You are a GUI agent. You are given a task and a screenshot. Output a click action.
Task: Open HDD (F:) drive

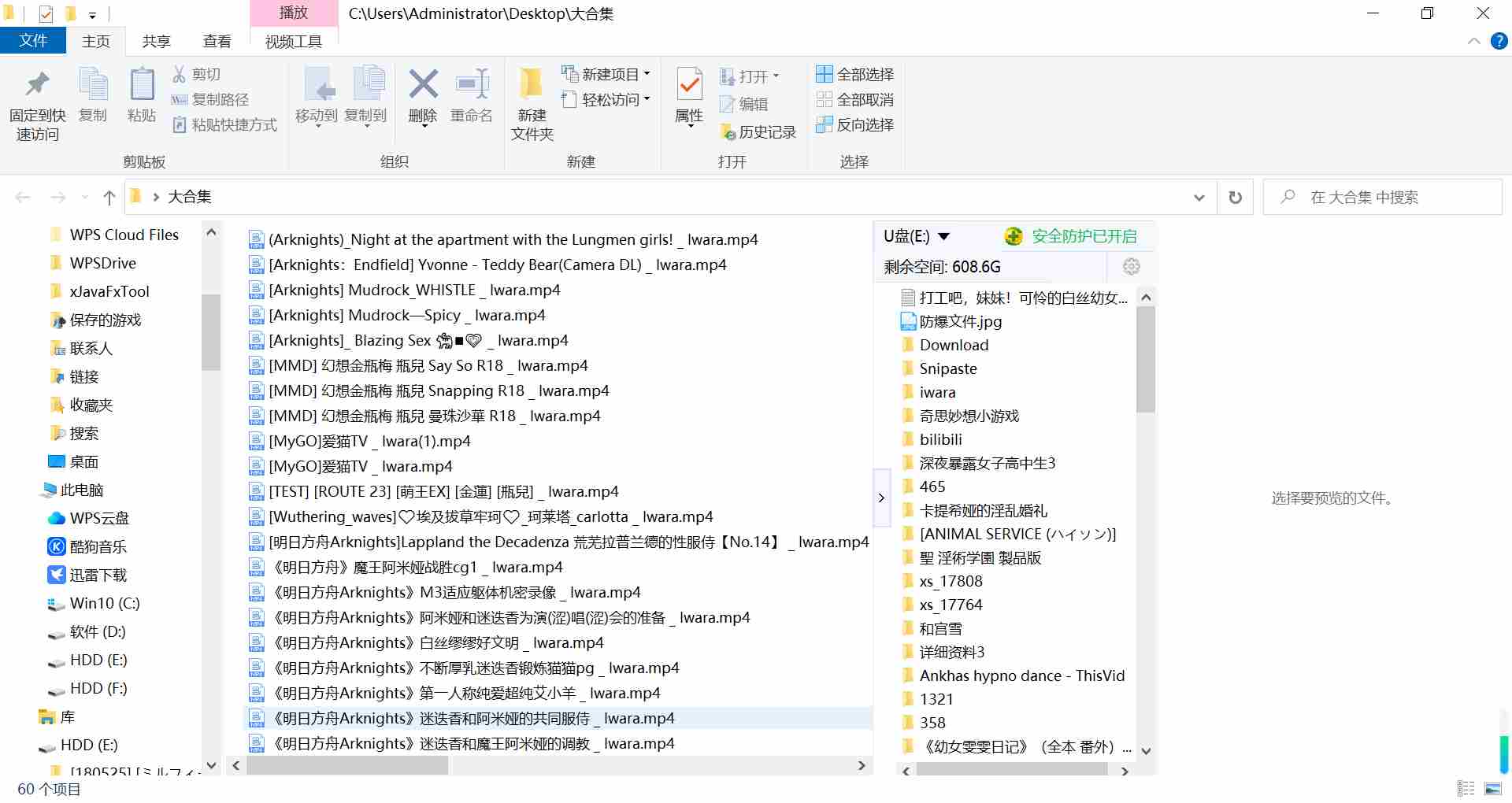click(87, 688)
